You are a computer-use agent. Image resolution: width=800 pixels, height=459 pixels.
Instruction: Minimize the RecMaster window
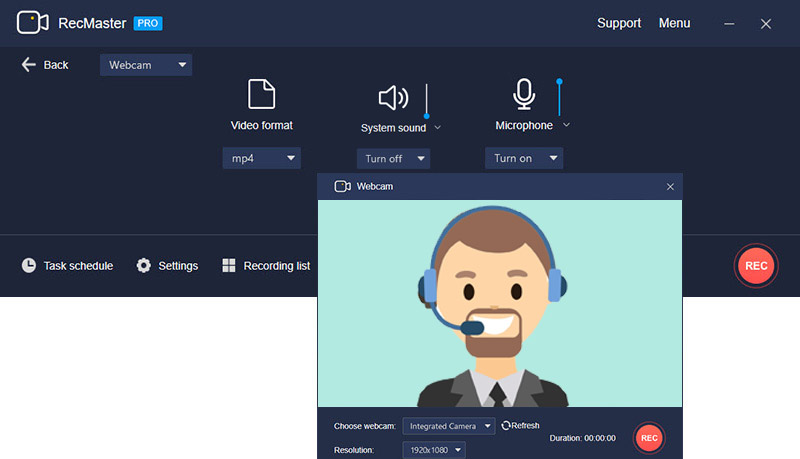[729, 24]
